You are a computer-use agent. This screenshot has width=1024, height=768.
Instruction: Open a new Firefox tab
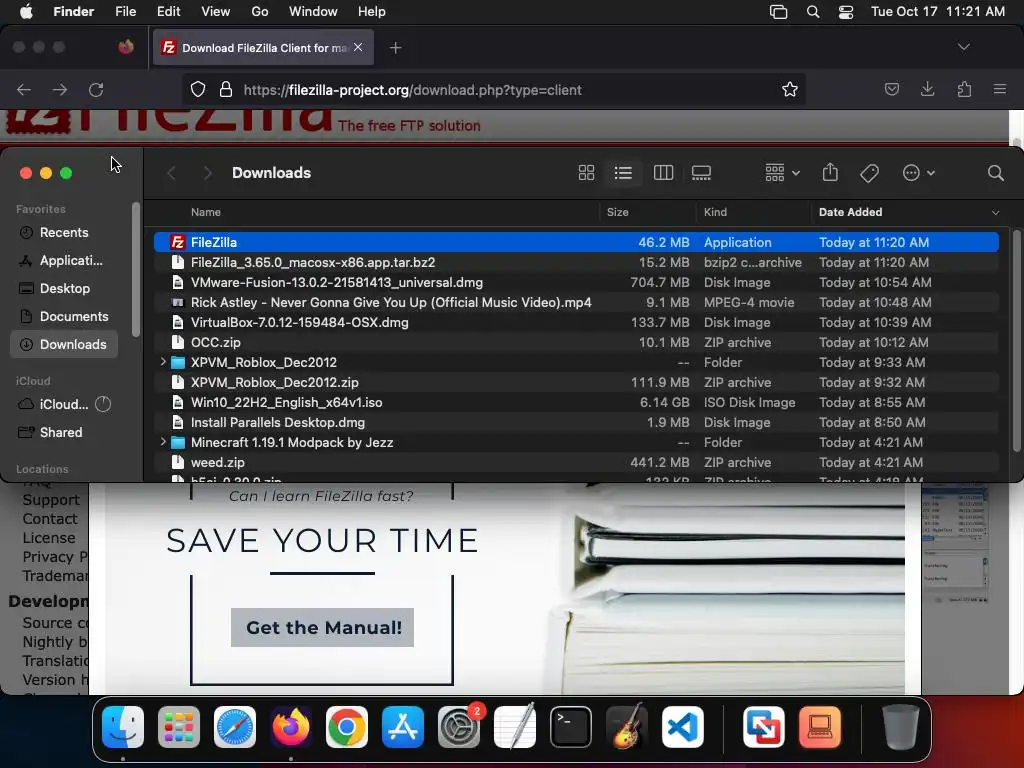pyautogui.click(x=395, y=48)
